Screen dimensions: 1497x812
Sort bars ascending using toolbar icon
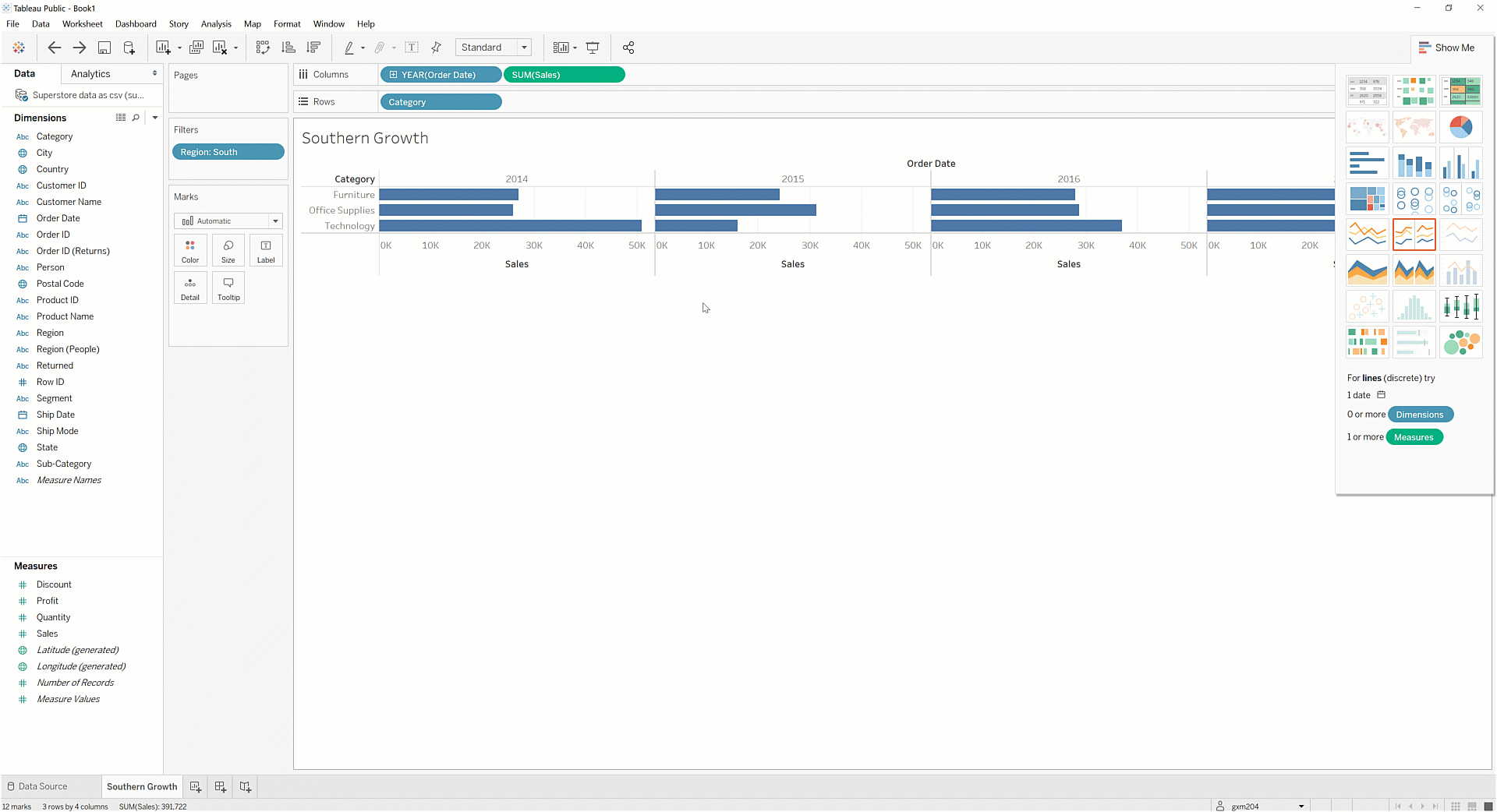288,48
